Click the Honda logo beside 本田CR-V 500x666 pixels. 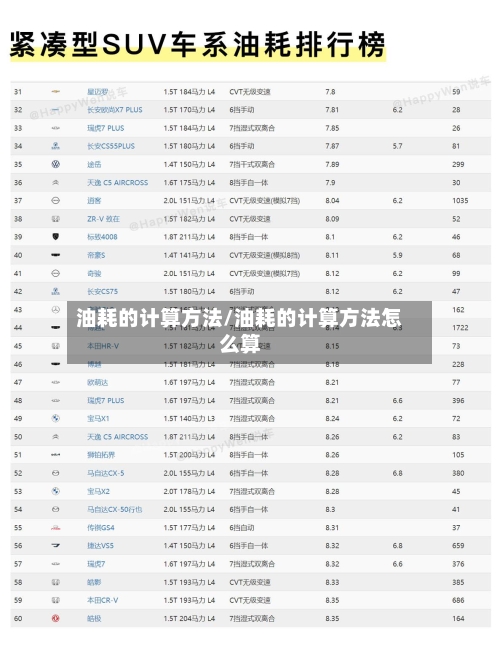tap(56, 601)
